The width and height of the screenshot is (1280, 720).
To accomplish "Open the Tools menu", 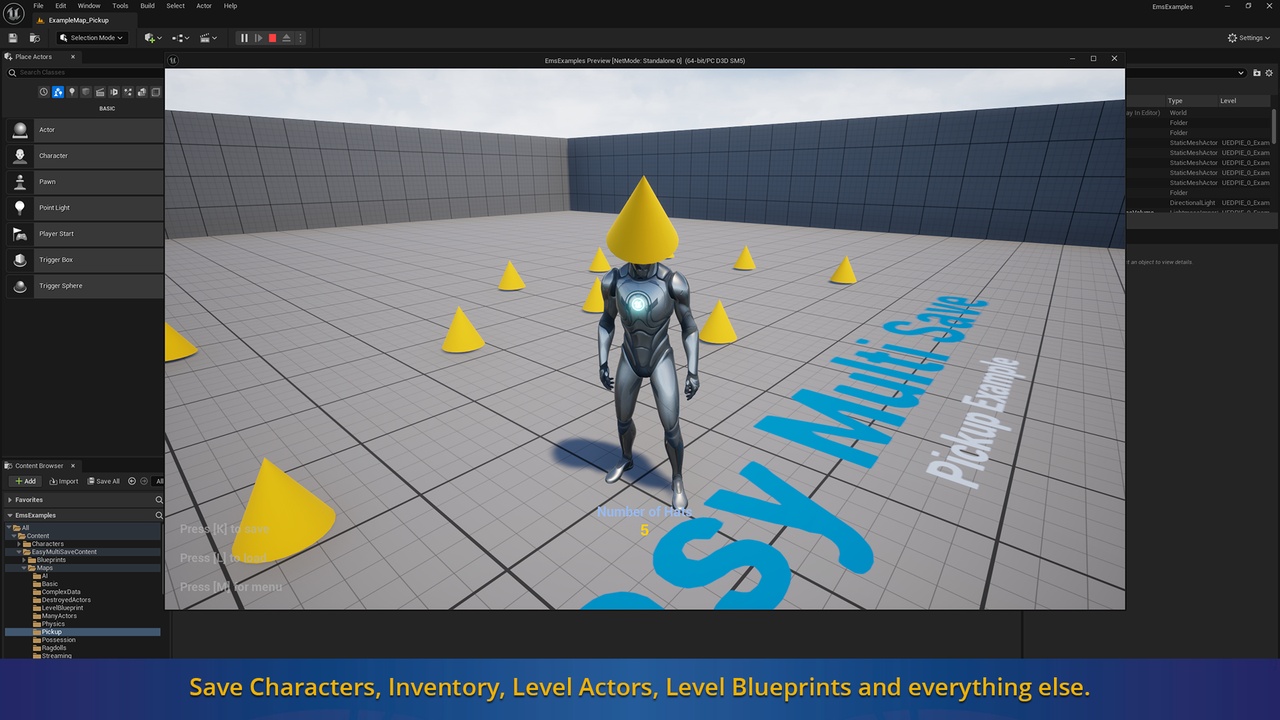I will point(120,6).
